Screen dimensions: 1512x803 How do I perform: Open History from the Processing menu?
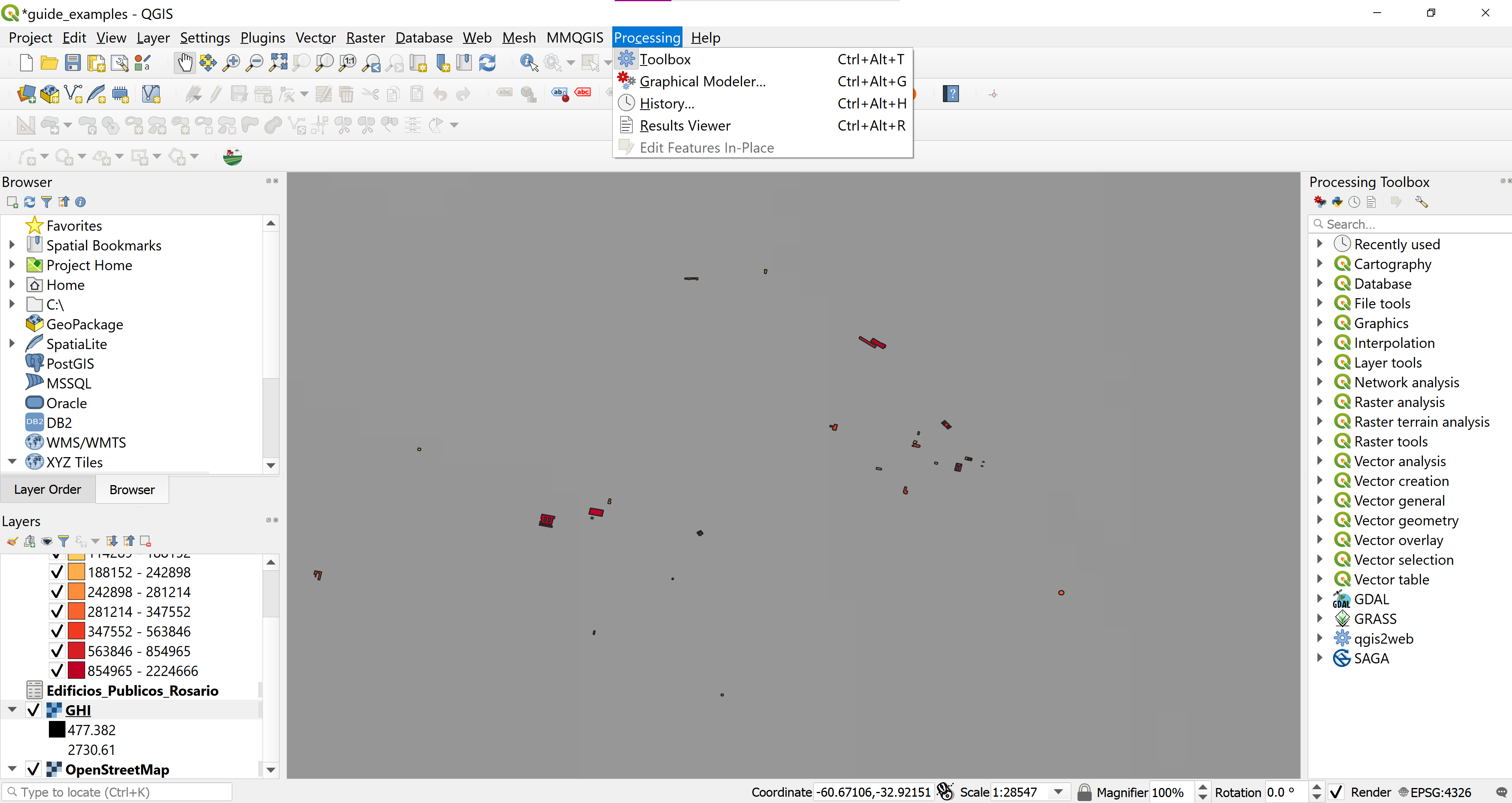pyautogui.click(x=667, y=103)
